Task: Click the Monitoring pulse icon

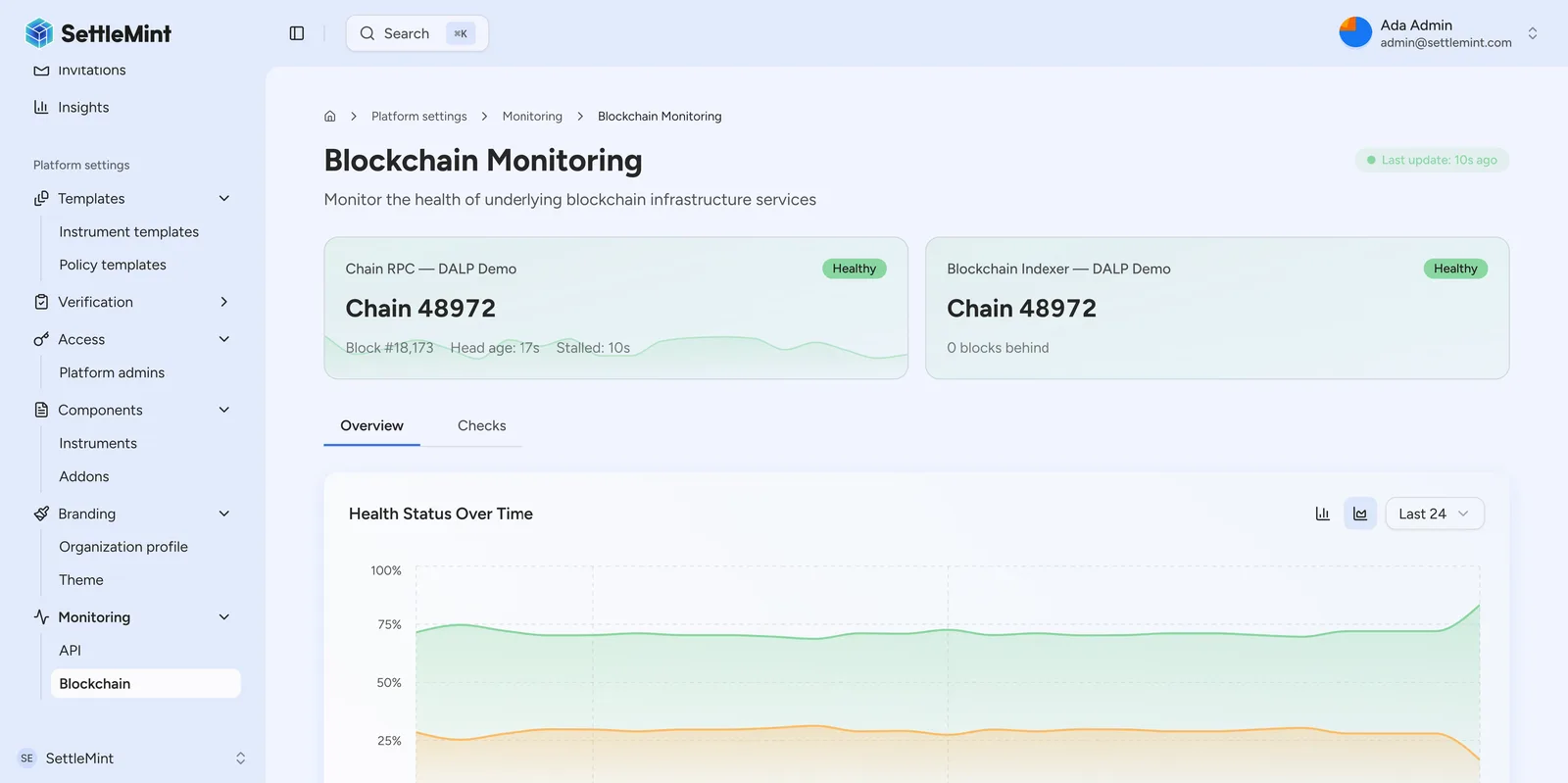Action: pyautogui.click(x=41, y=617)
